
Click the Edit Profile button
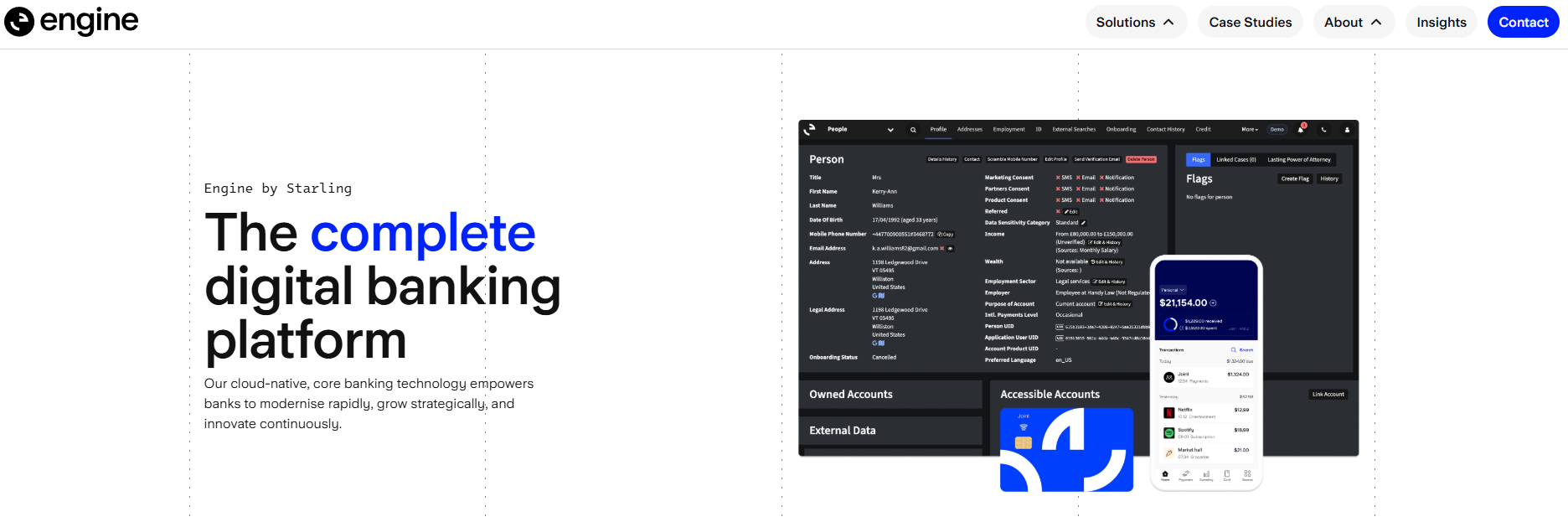(1055, 159)
